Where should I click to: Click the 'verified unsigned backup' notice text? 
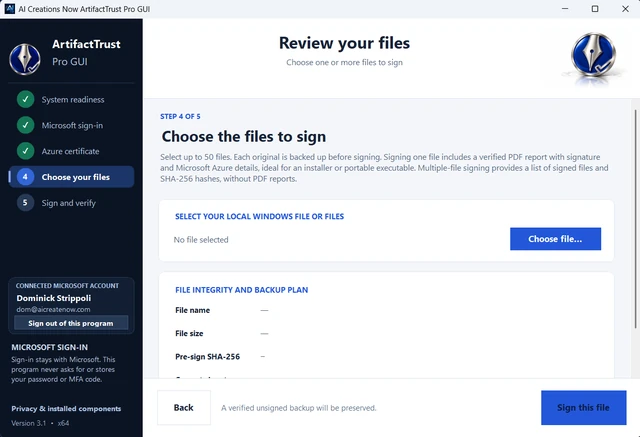tap(299, 408)
